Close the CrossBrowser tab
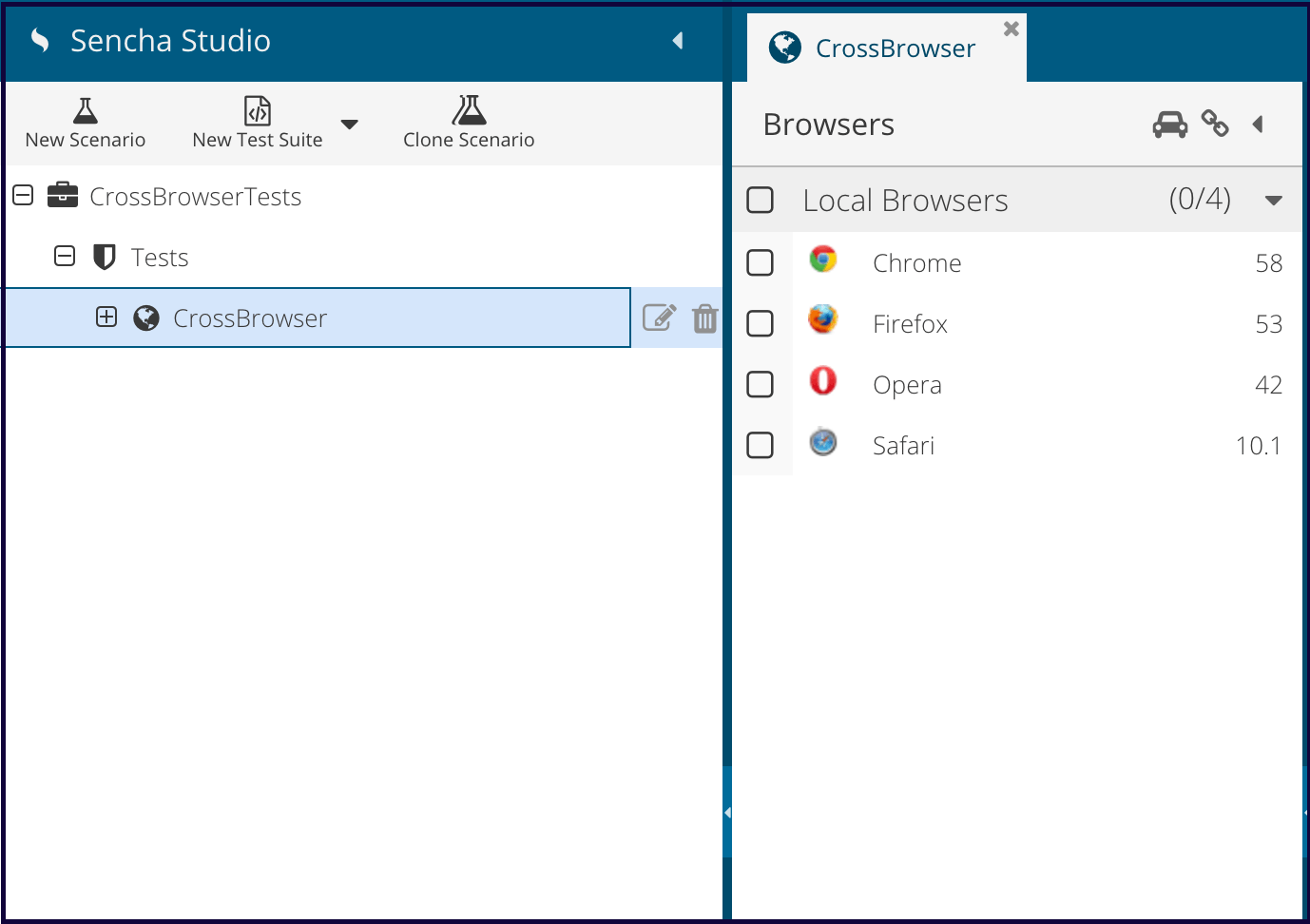This screenshot has width=1310, height=924. point(1011,29)
